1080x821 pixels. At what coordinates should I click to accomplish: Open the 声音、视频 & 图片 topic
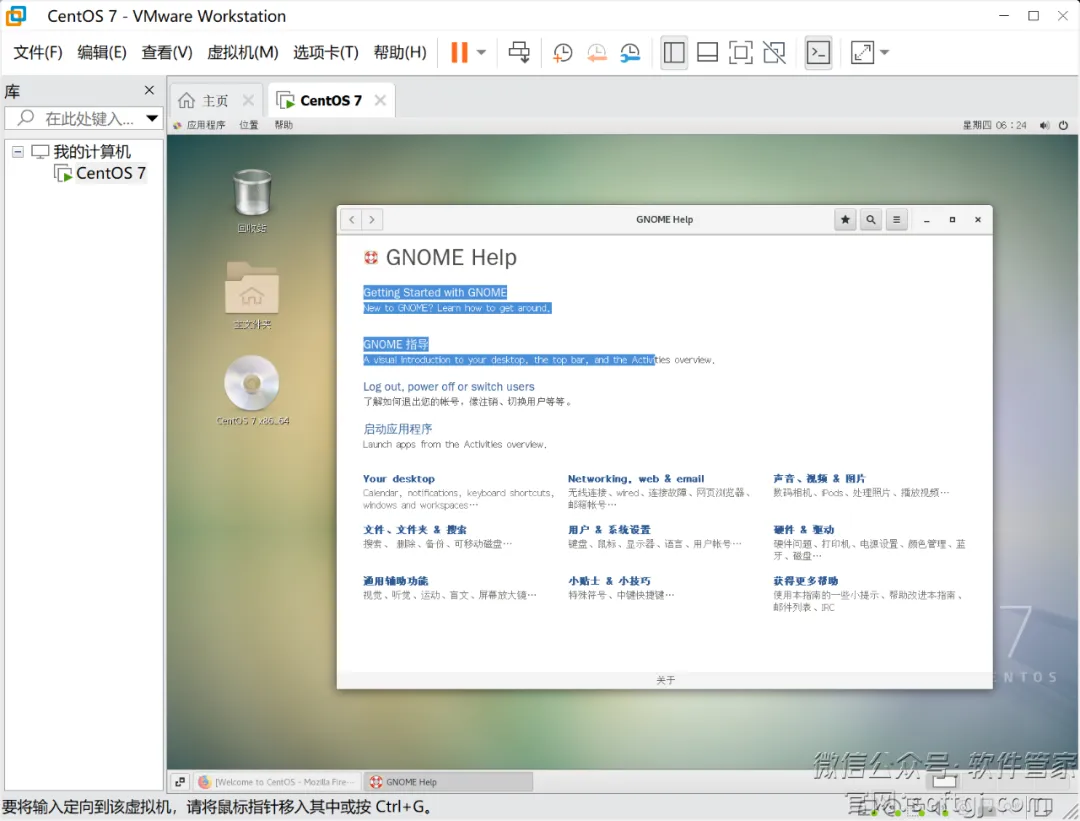[x=819, y=479]
